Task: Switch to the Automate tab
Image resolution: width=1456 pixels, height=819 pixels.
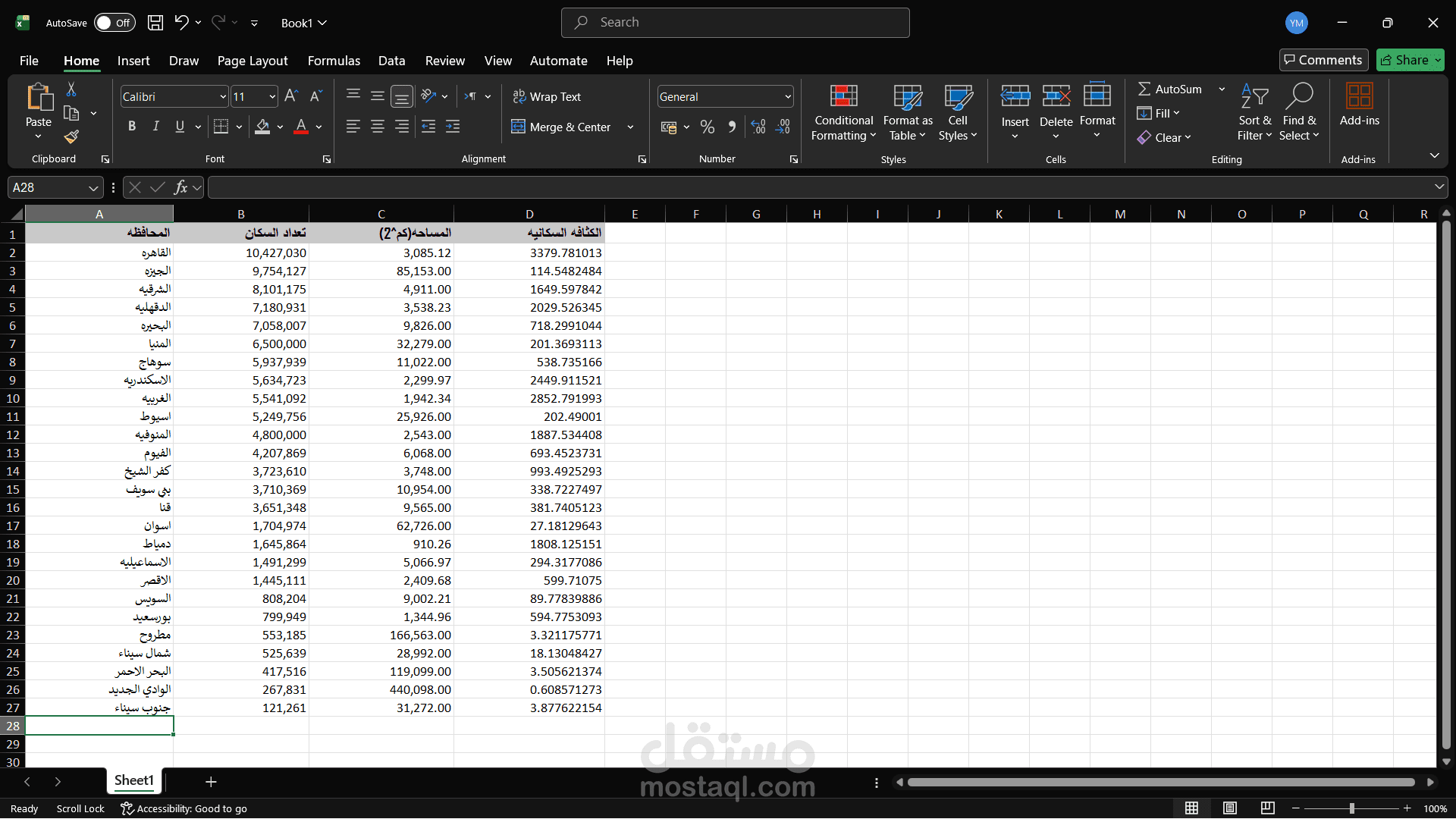Action: 559,61
